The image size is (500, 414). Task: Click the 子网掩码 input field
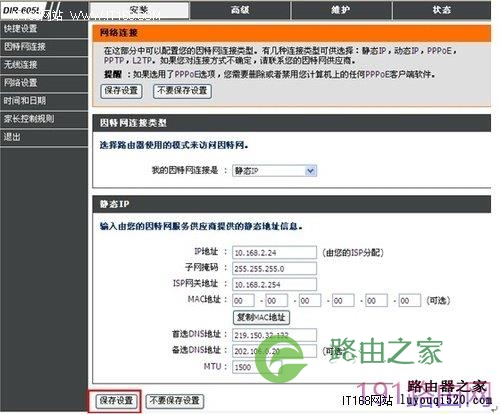point(274,269)
